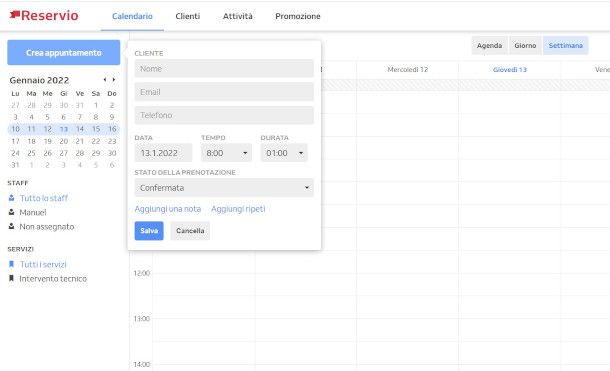Select the Manuel staff icon

[12, 212]
